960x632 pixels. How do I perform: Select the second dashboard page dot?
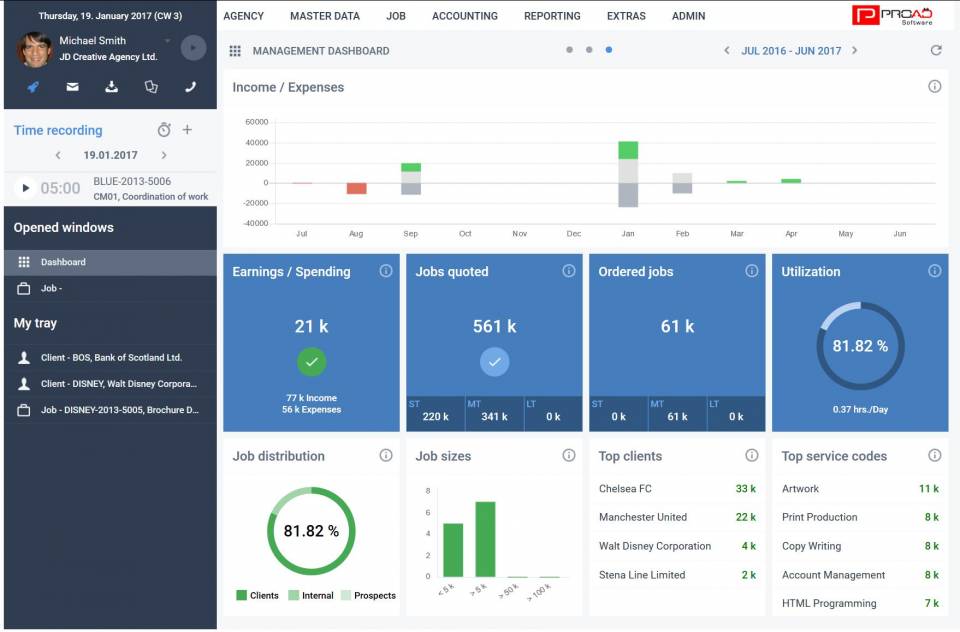(589, 50)
